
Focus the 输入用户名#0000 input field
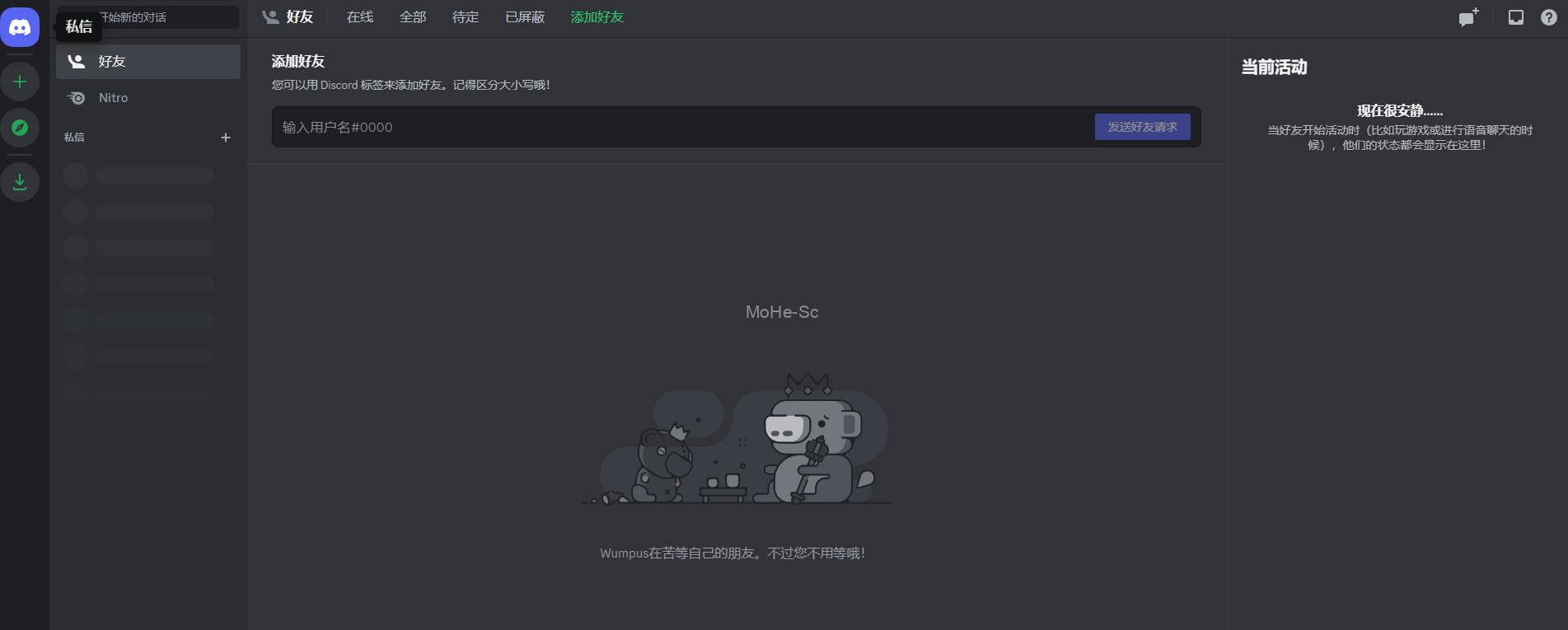click(x=680, y=127)
